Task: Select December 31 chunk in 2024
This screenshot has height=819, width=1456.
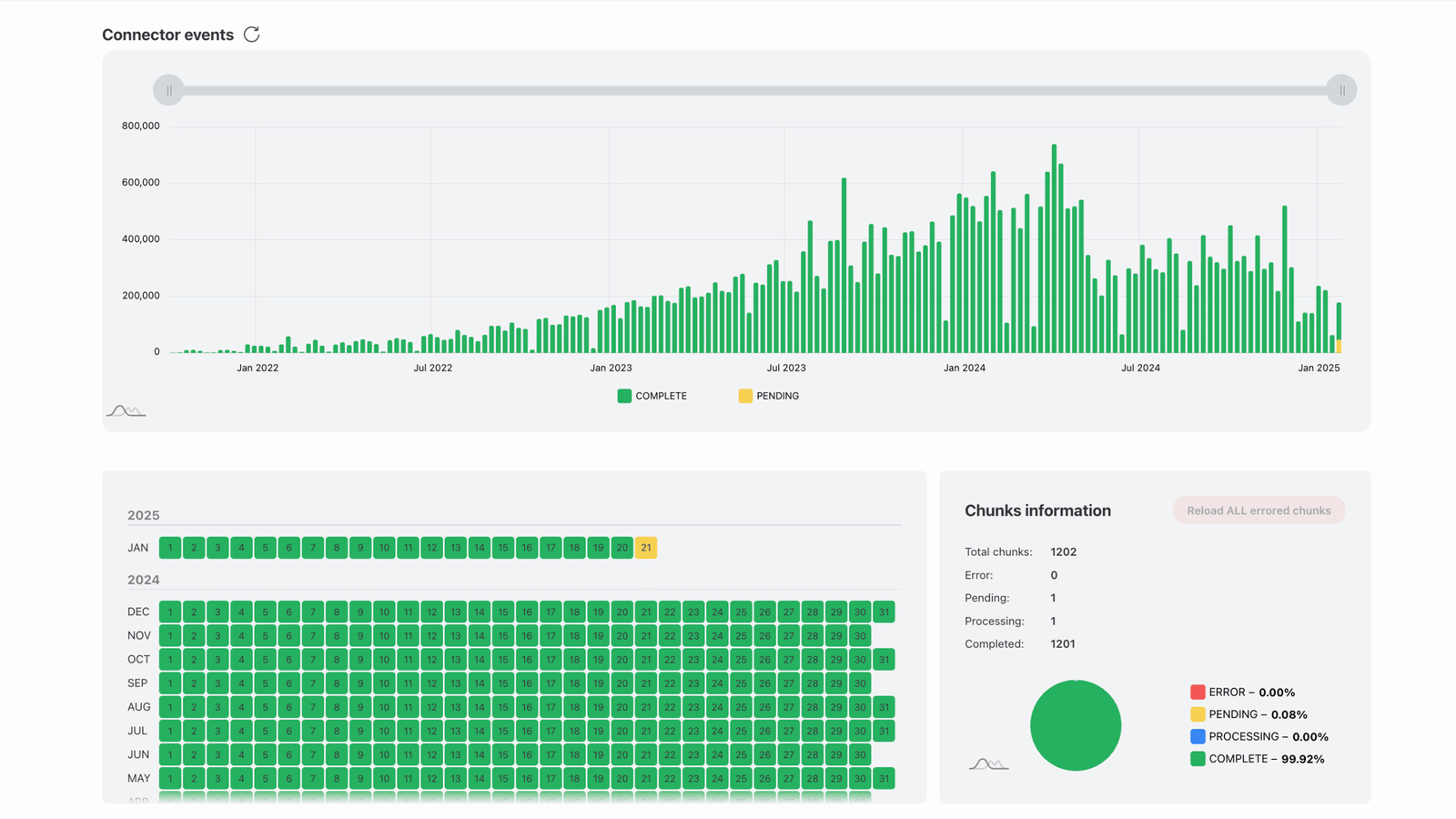Action: tap(883, 612)
